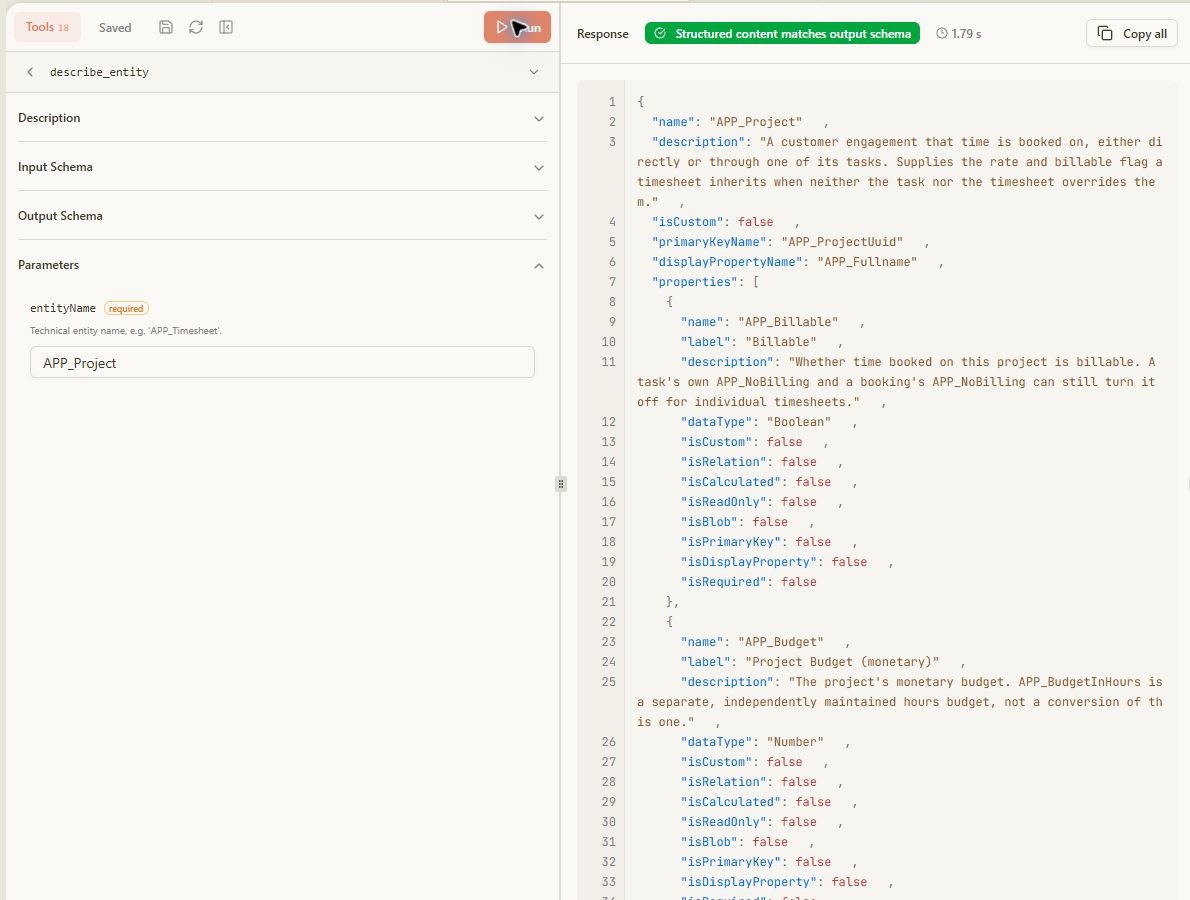Click the "Number" dataType value
Screen dimensions: 1190x900
795,742
